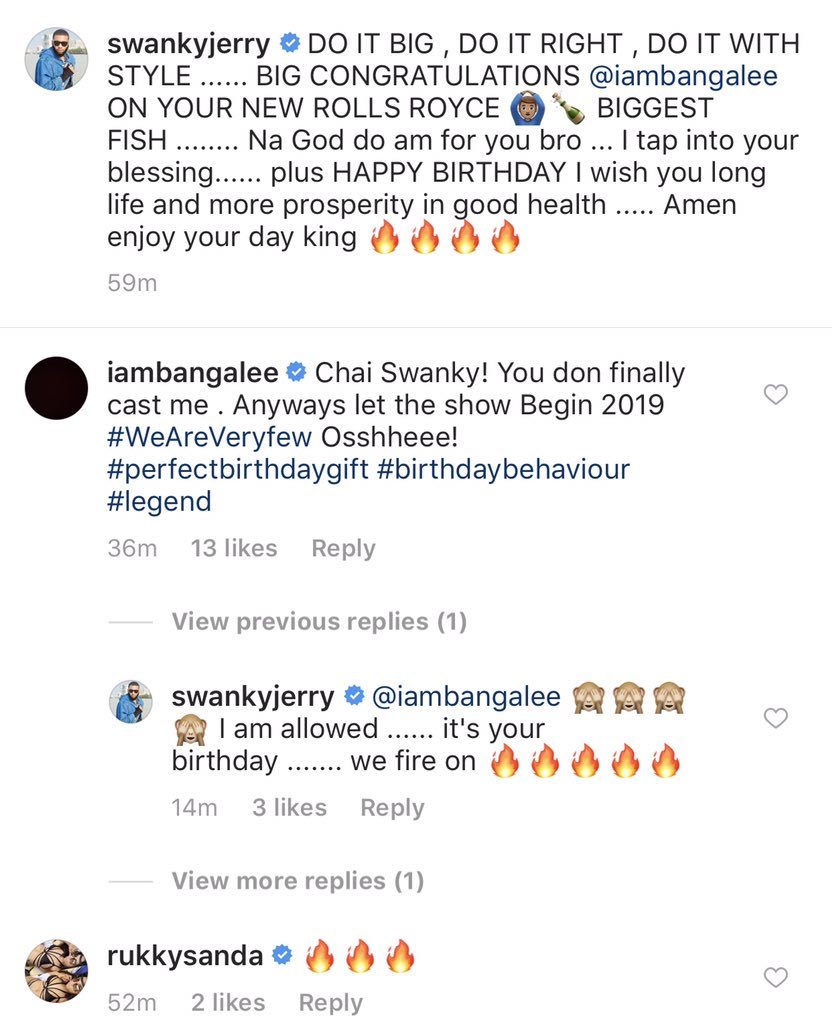Open rukkysanda's profile avatar
Screen dimensions: 832x1024
(x=54, y=970)
